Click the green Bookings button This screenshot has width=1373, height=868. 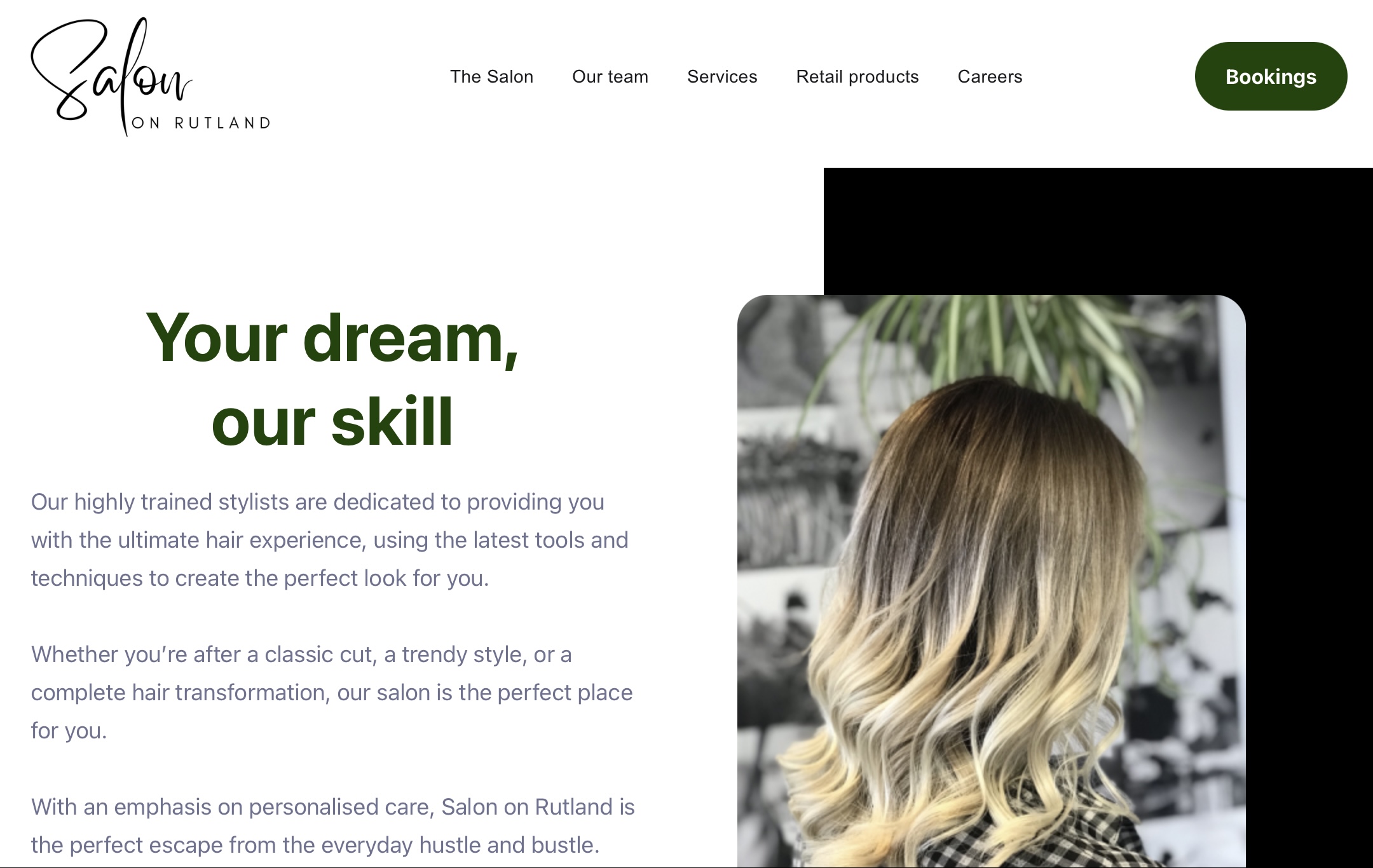click(1271, 76)
